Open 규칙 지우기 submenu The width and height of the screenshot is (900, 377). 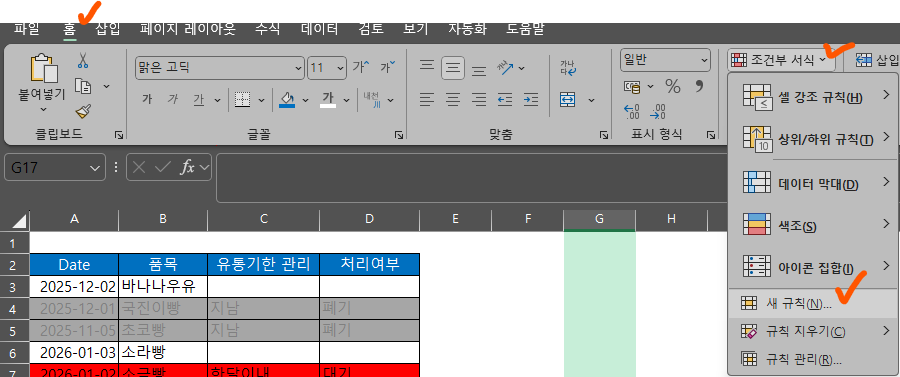(814, 332)
